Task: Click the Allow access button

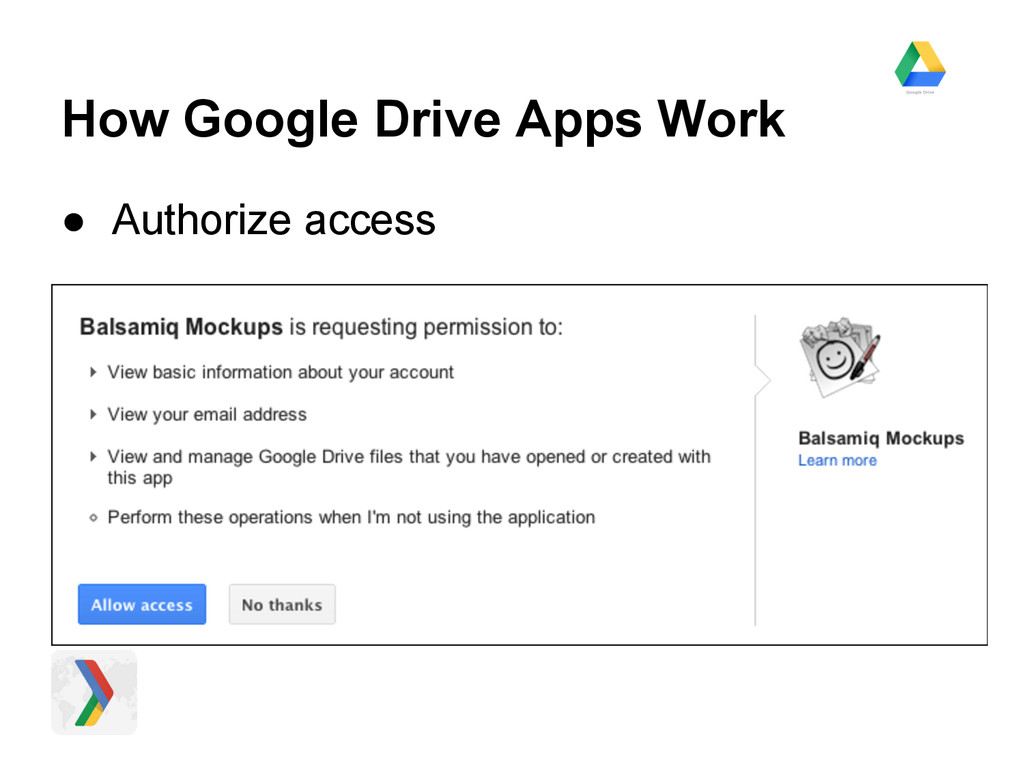Action: point(142,604)
